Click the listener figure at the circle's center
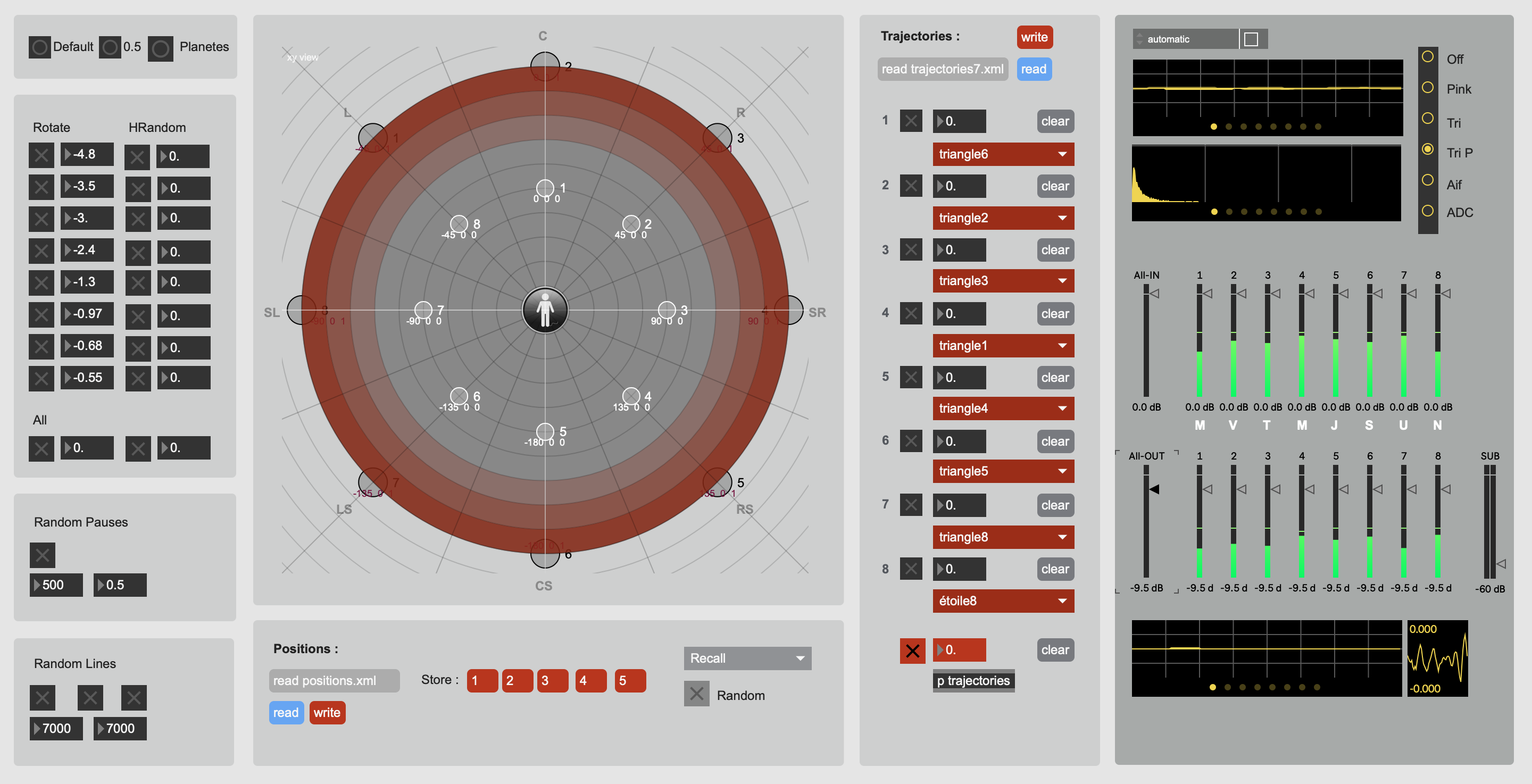This screenshot has width=1532, height=784. coord(545,310)
